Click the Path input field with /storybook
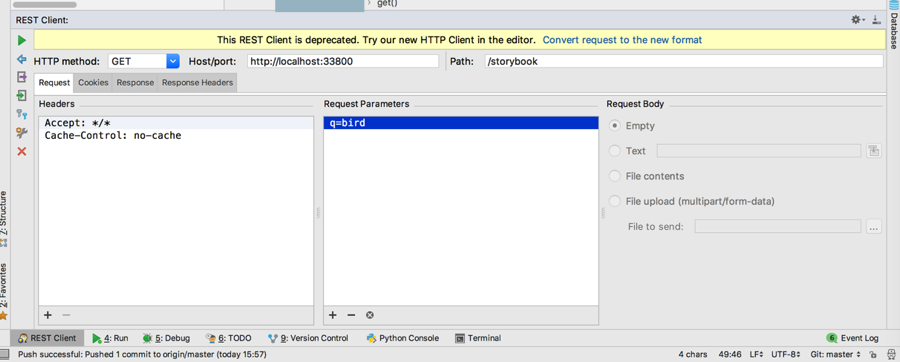 (x=684, y=61)
